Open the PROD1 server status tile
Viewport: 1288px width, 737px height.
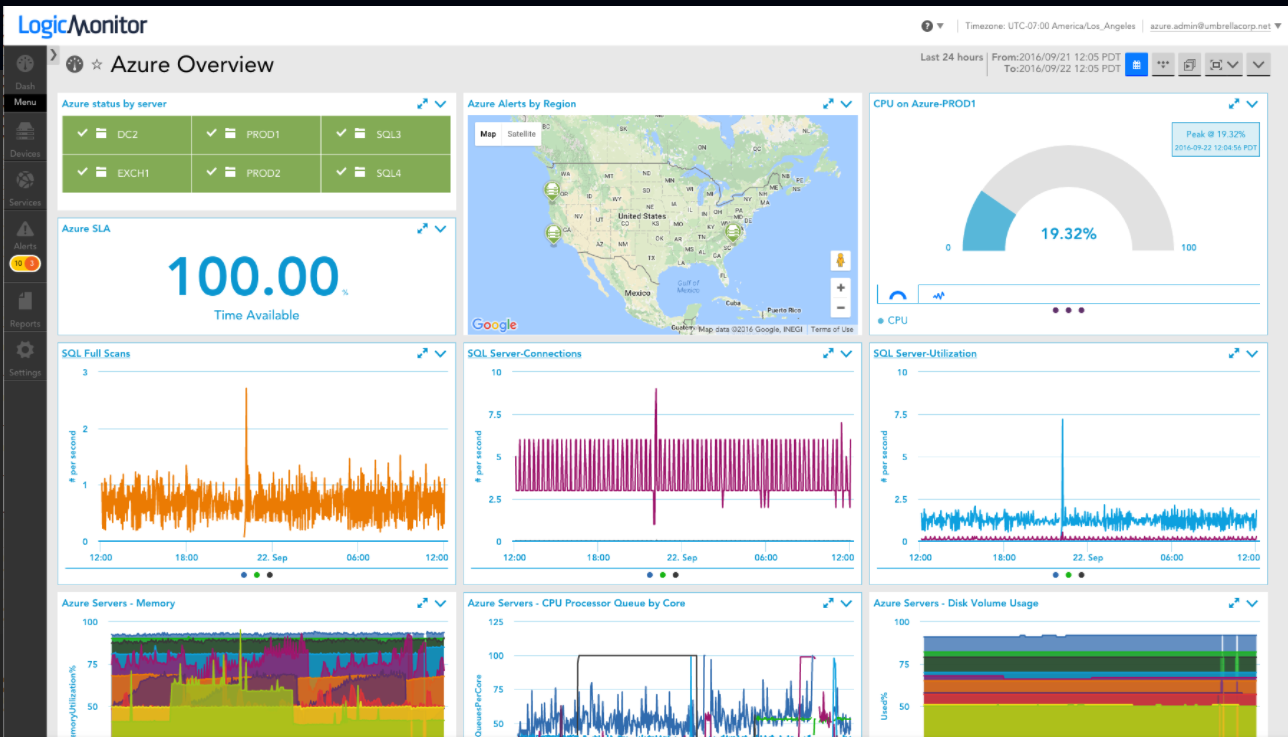tap(256, 134)
